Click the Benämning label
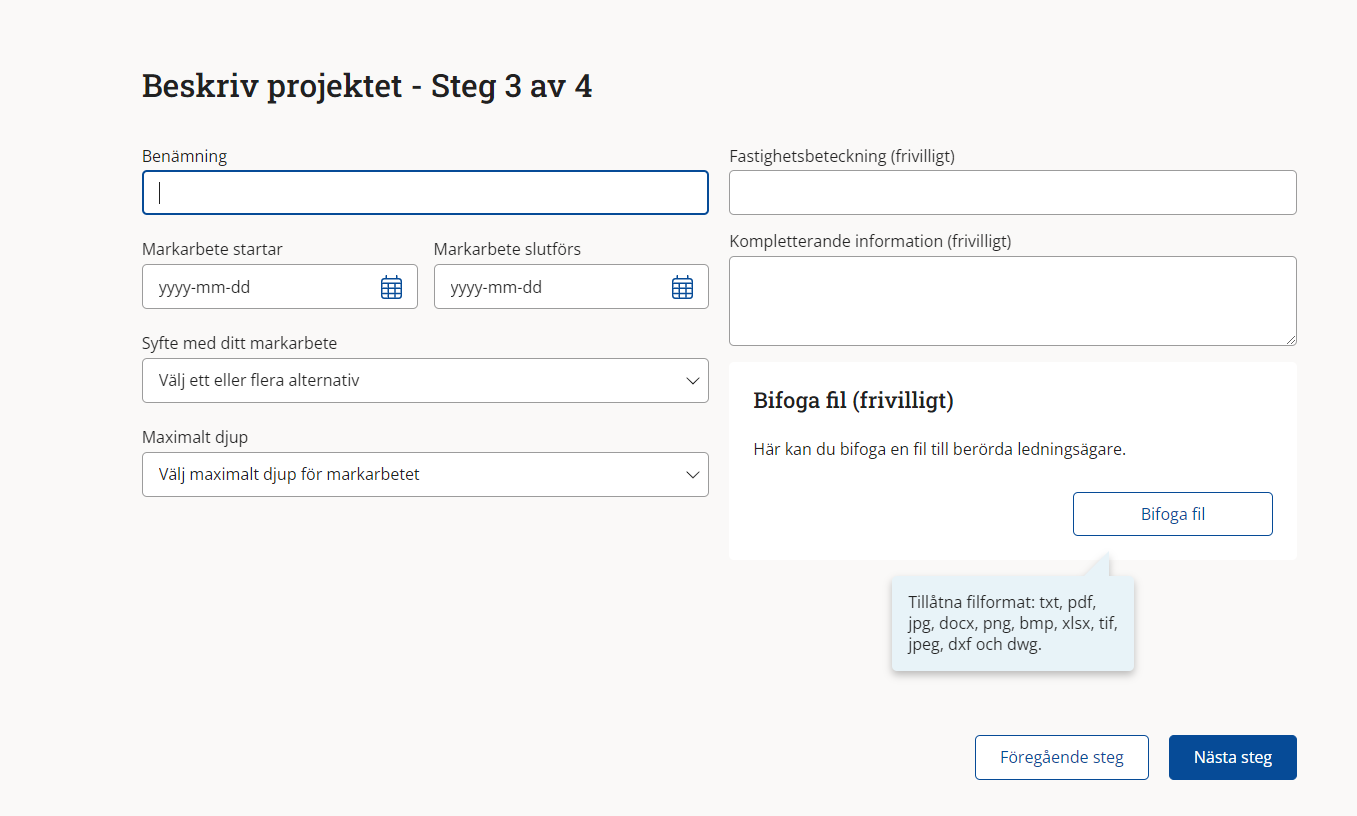The height and width of the screenshot is (816, 1357). coord(185,156)
